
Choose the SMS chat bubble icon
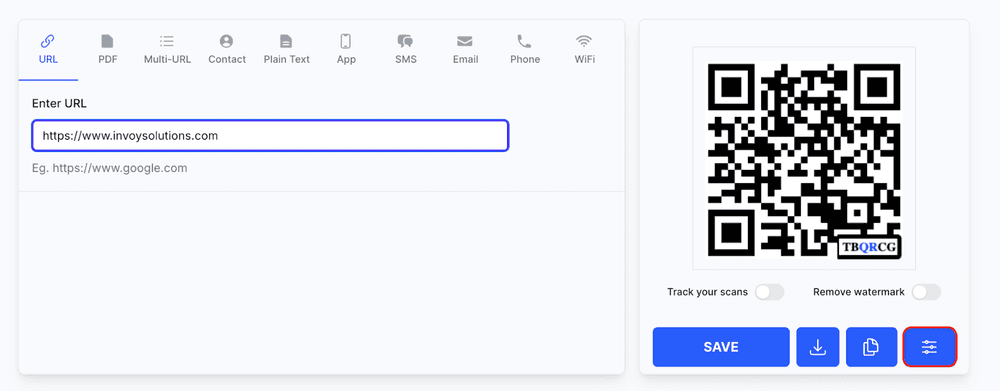coord(405,41)
